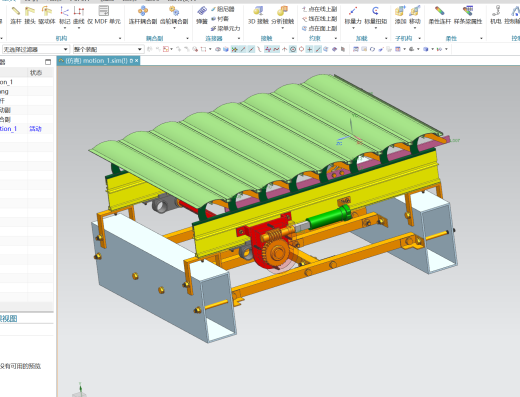The height and width of the screenshot is (397, 520).
Task: Open the 约束 group options arrow
Action: pos(336,38)
